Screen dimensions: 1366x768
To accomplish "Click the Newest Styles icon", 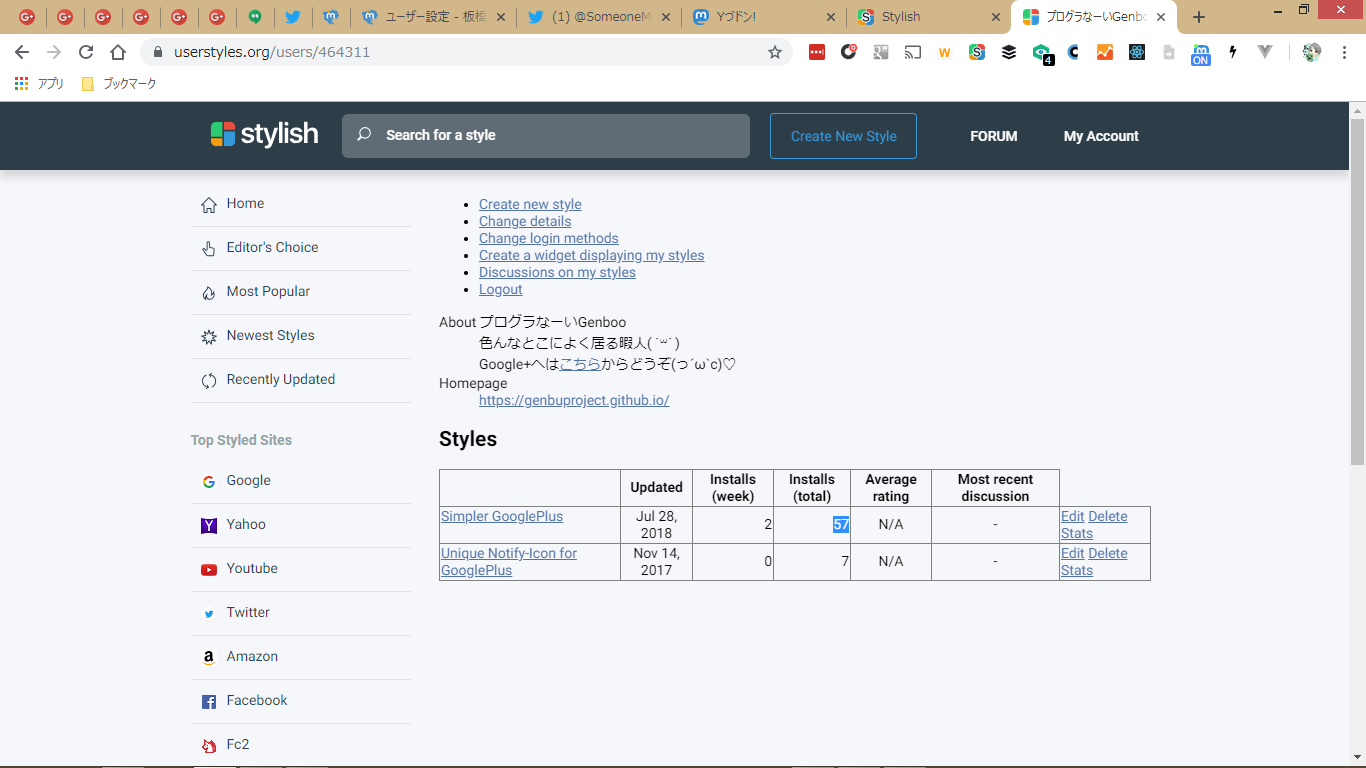I will pyautogui.click(x=209, y=337).
